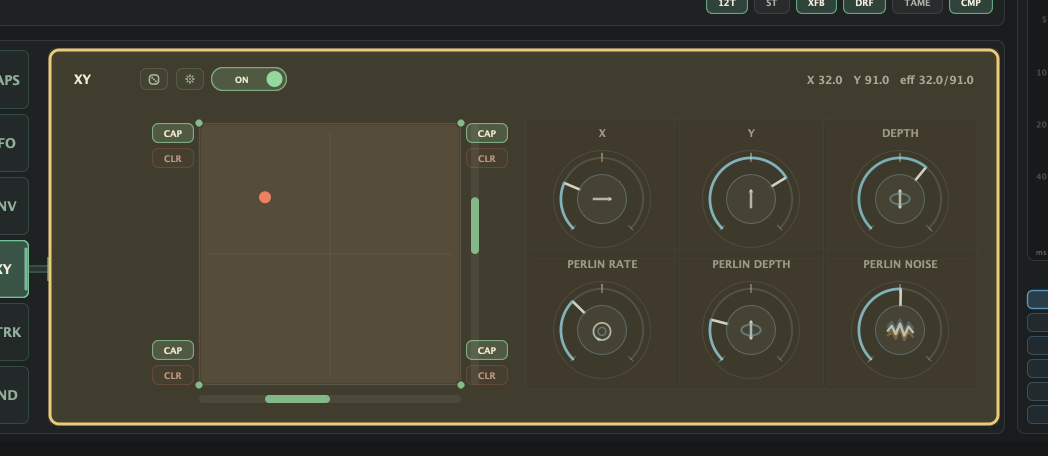Enable the TAME button
The width and height of the screenshot is (1048, 456).
[917, 4]
